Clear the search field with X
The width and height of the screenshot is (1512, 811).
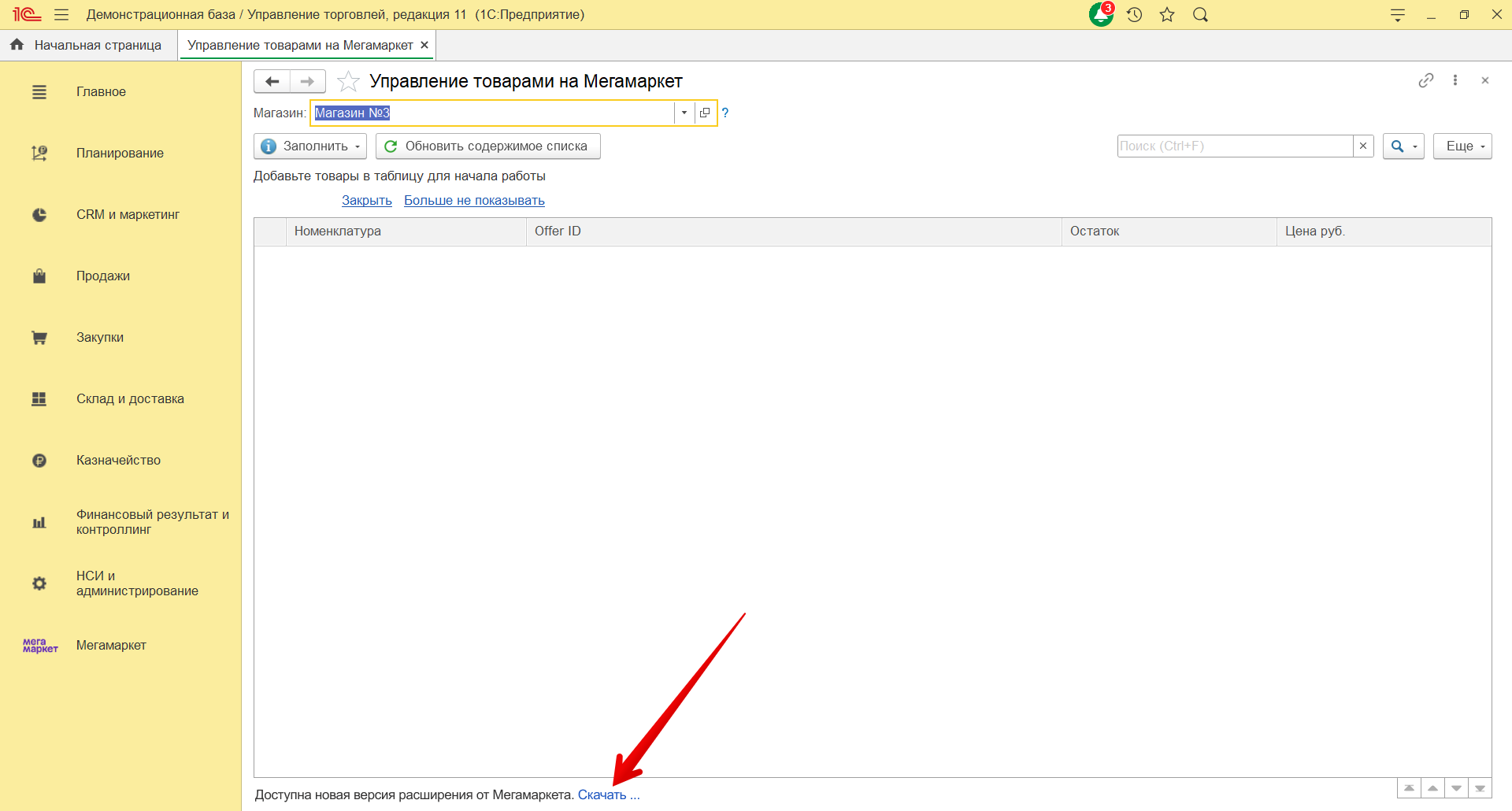(1363, 146)
